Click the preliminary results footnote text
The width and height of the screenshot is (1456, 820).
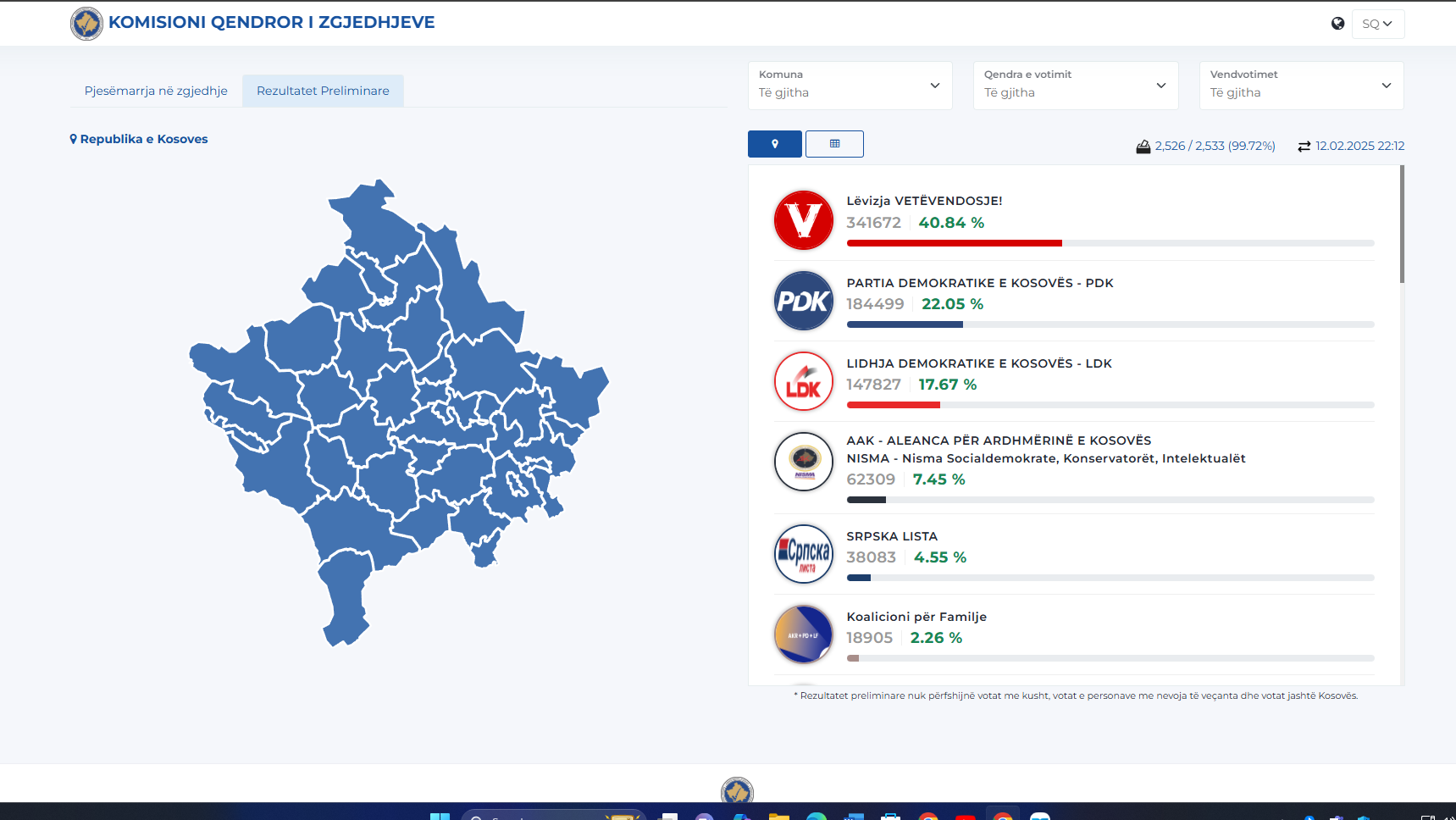click(x=1076, y=695)
